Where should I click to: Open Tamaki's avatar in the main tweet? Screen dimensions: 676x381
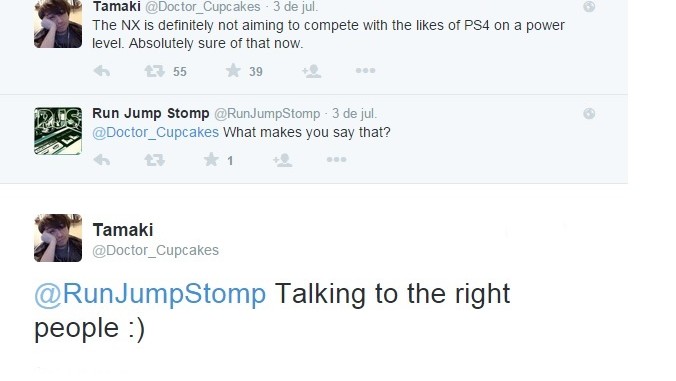pos(58,238)
